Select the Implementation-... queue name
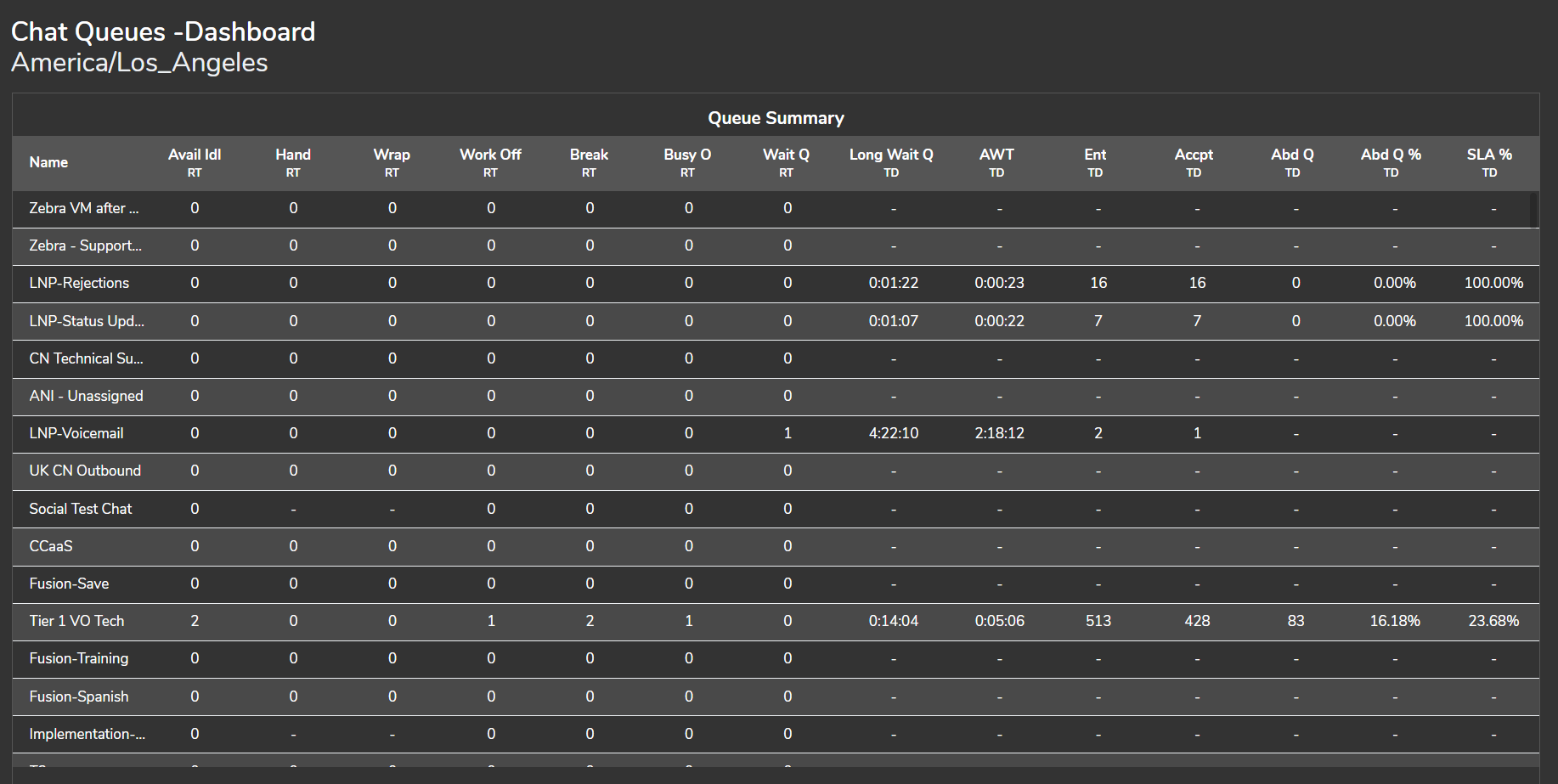 pyautogui.click(x=87, y=734)
